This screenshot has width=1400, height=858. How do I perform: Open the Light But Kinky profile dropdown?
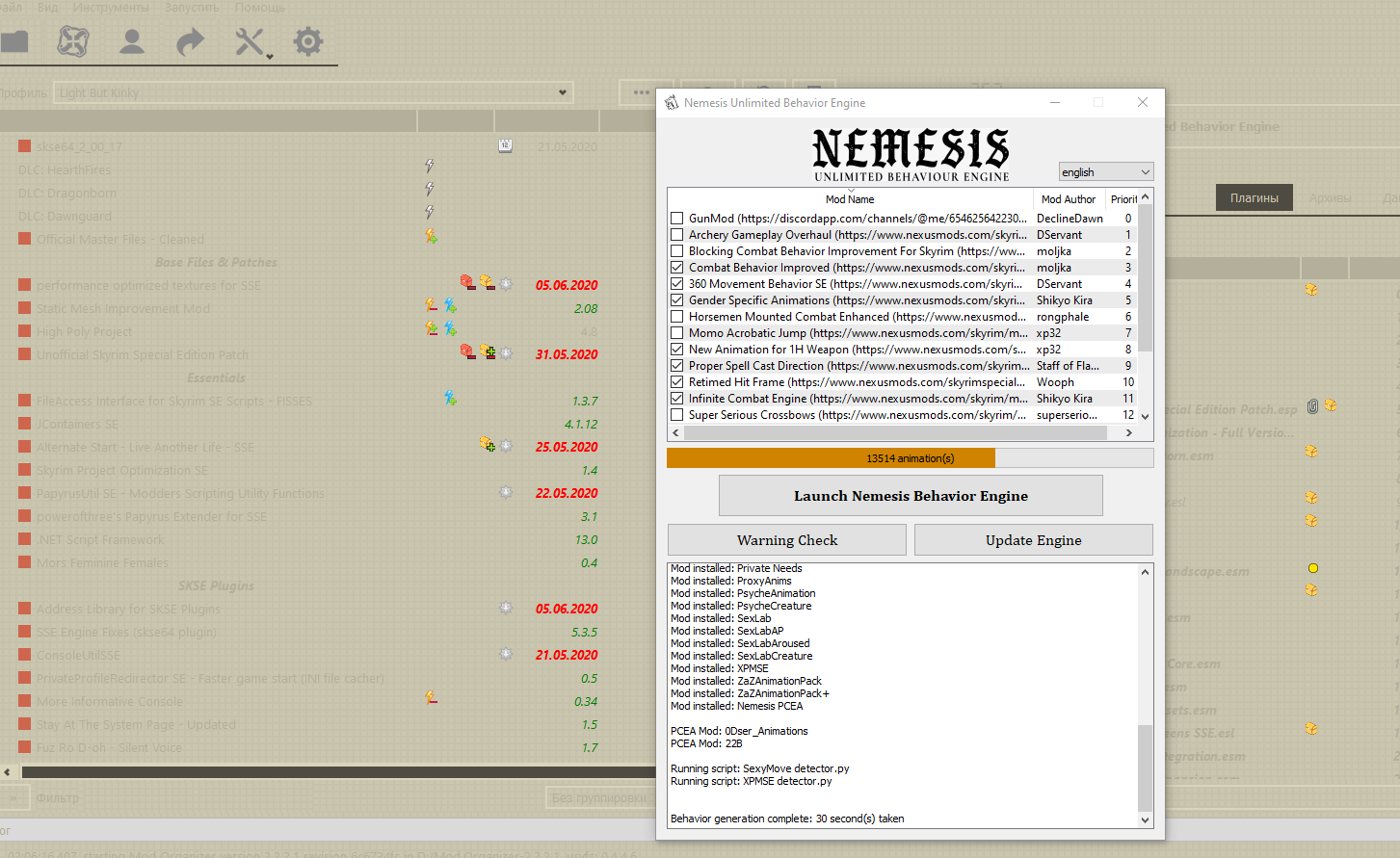pyautogui.click(x=312, y=92)
